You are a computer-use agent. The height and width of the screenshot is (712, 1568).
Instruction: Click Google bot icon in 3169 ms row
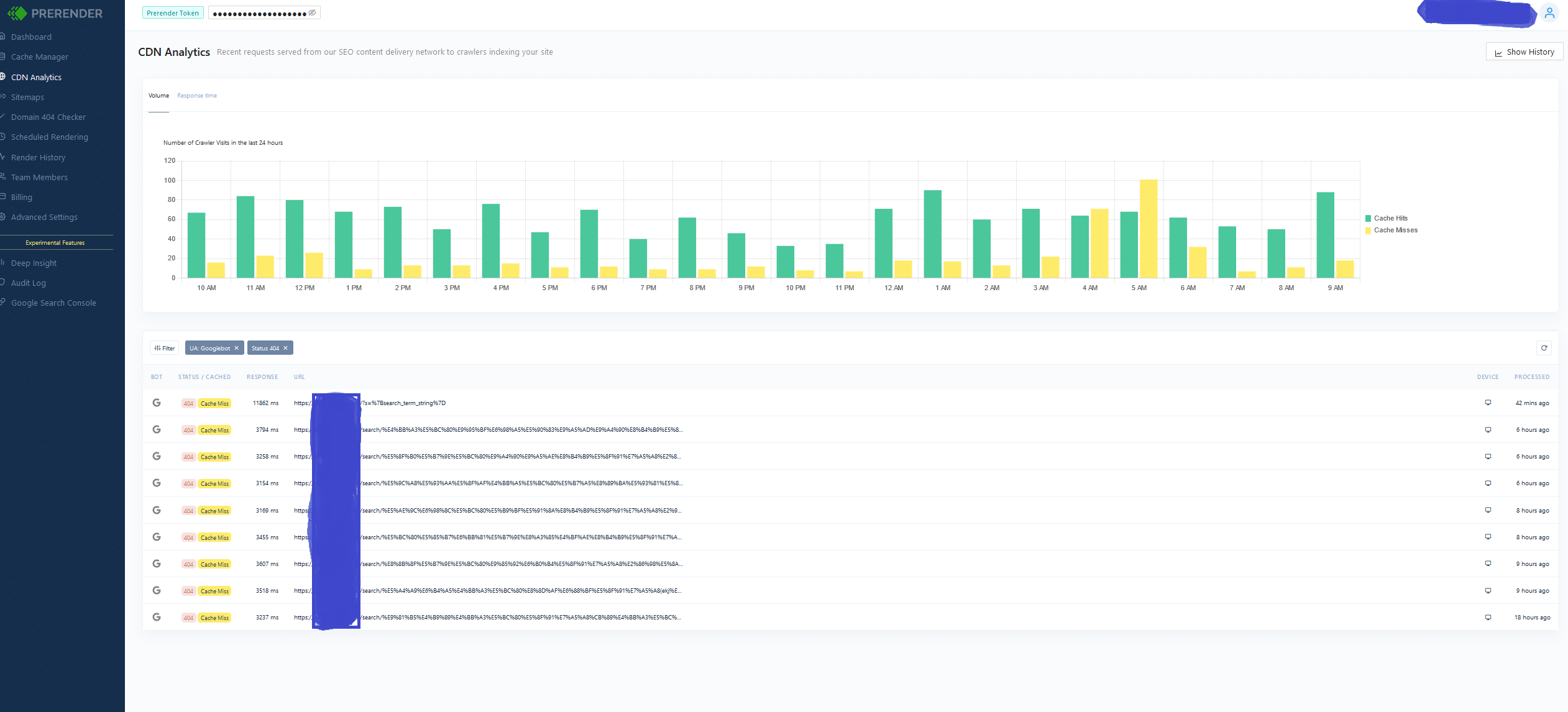(157, 510)
